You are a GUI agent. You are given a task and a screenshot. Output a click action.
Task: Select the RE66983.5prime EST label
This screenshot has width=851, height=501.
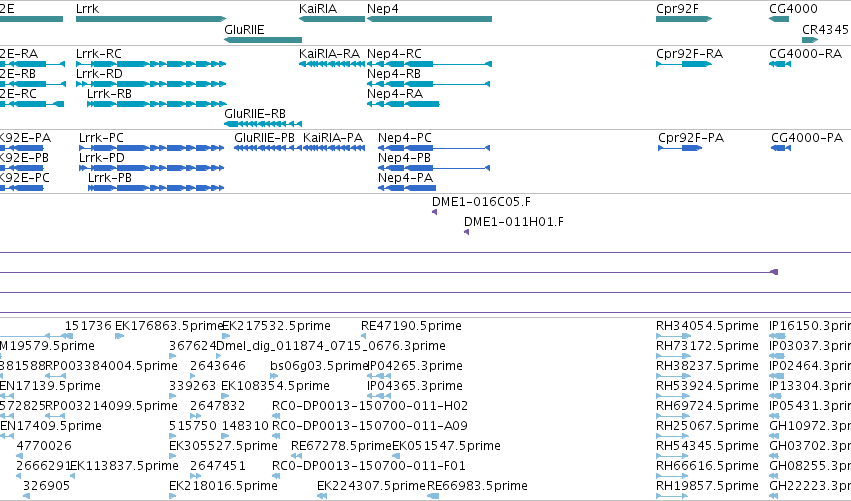pos(477,486)
